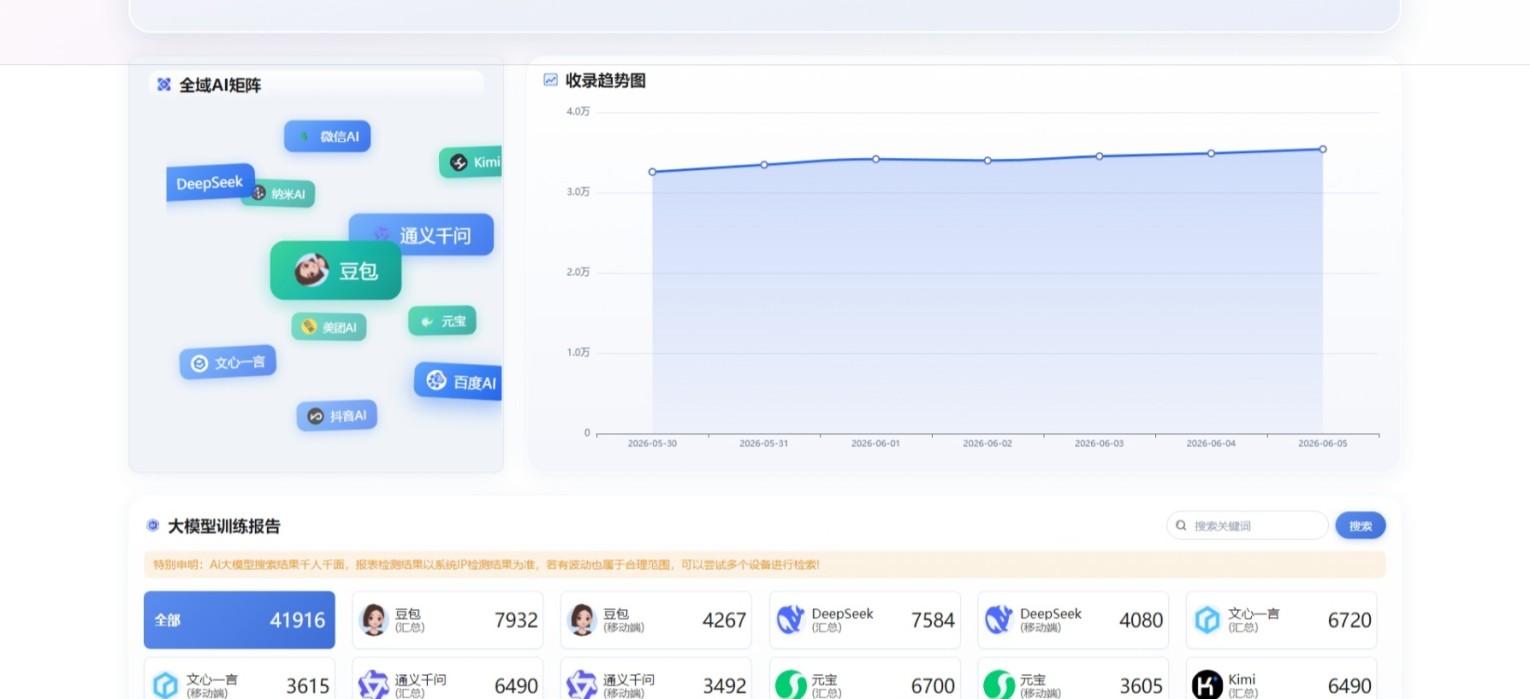Click the 全域AI矩阵 header icon
This screenshot has height=699, width=1530.
point(164,85)
